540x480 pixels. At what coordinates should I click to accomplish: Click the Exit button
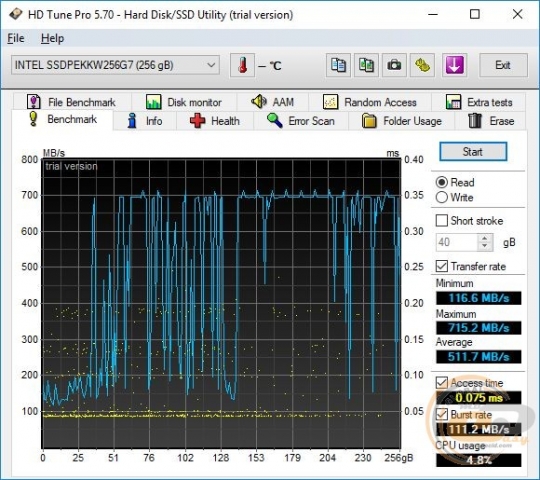pos(503,65)
